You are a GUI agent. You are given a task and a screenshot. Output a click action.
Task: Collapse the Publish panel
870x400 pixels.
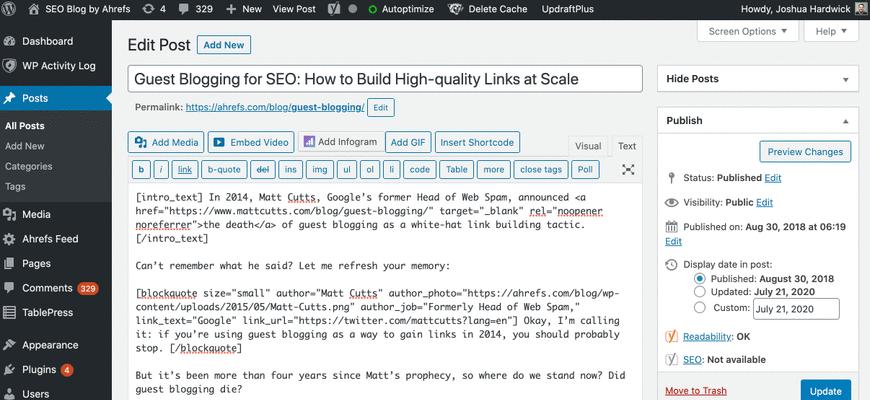845,121
